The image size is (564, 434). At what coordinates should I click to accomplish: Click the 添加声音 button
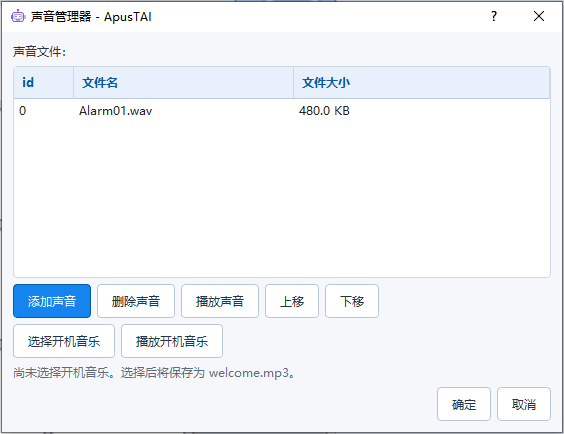52,301
